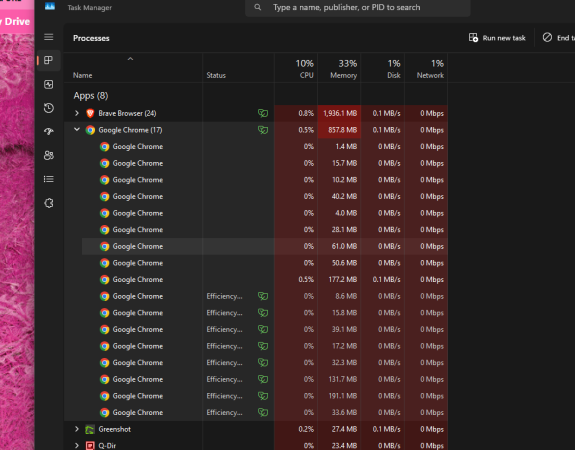Image resolution: width=575 pixels, height=450 pixels.
Task: Click the efficiency leaf icon on Brave Browser row
Action: (x=263, y=113)
